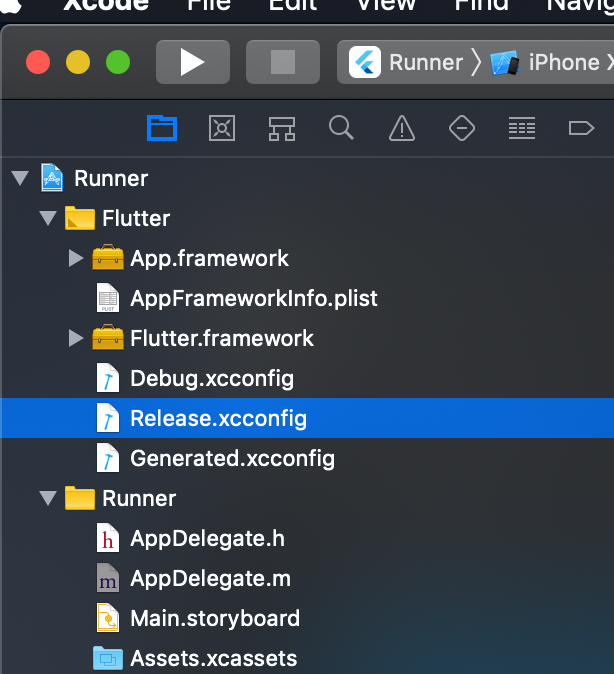Click the Main.storyboard file icon
The image size is (614, 674).
[107, 618]
